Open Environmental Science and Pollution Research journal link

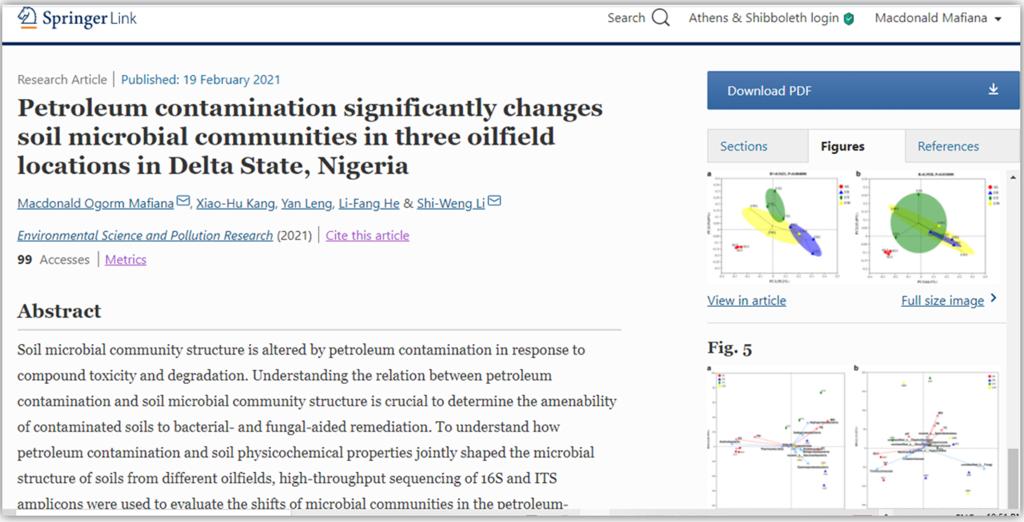coord(145,235)
